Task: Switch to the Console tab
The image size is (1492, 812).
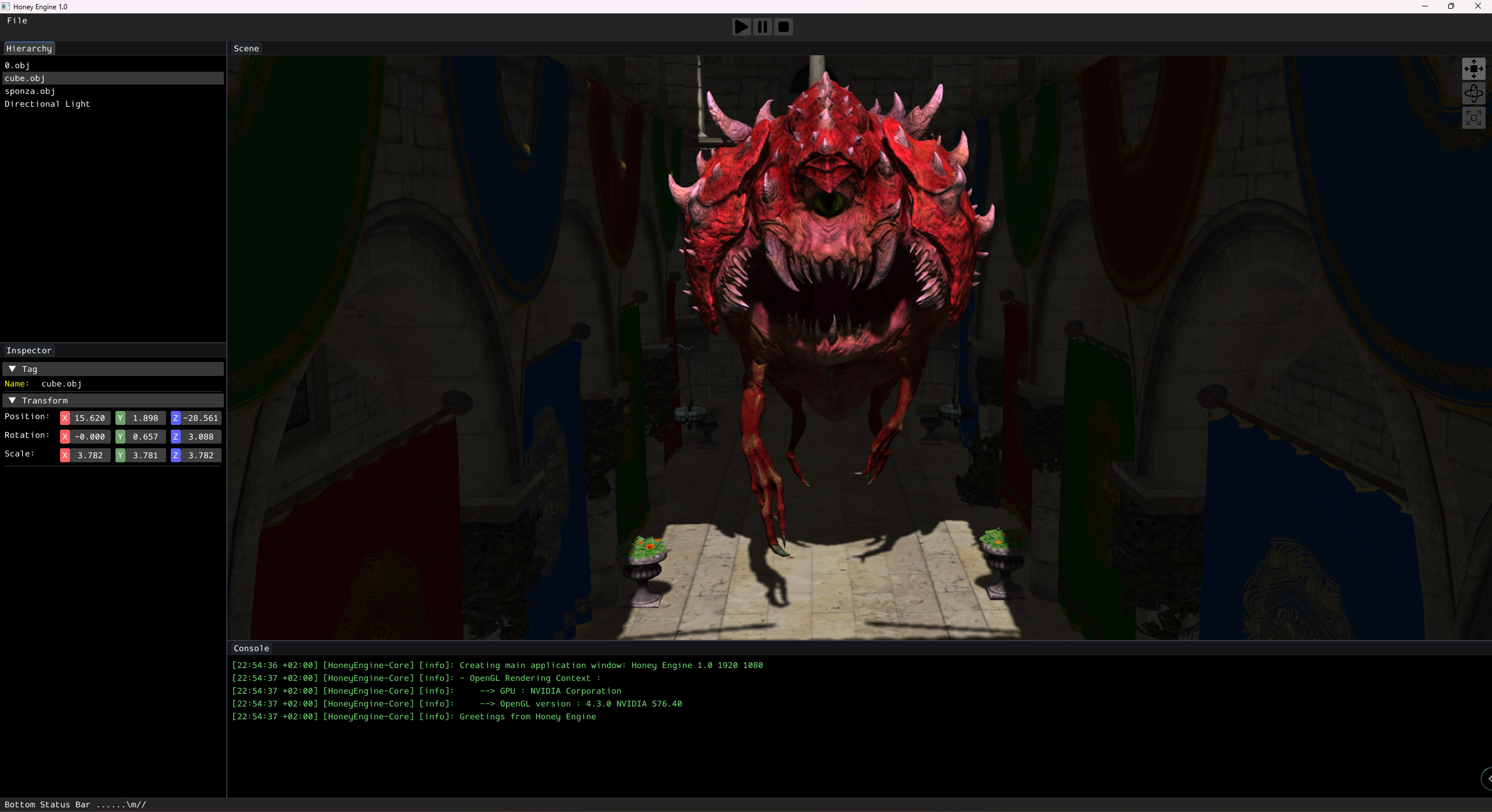Action: click(x=251, y=648)
